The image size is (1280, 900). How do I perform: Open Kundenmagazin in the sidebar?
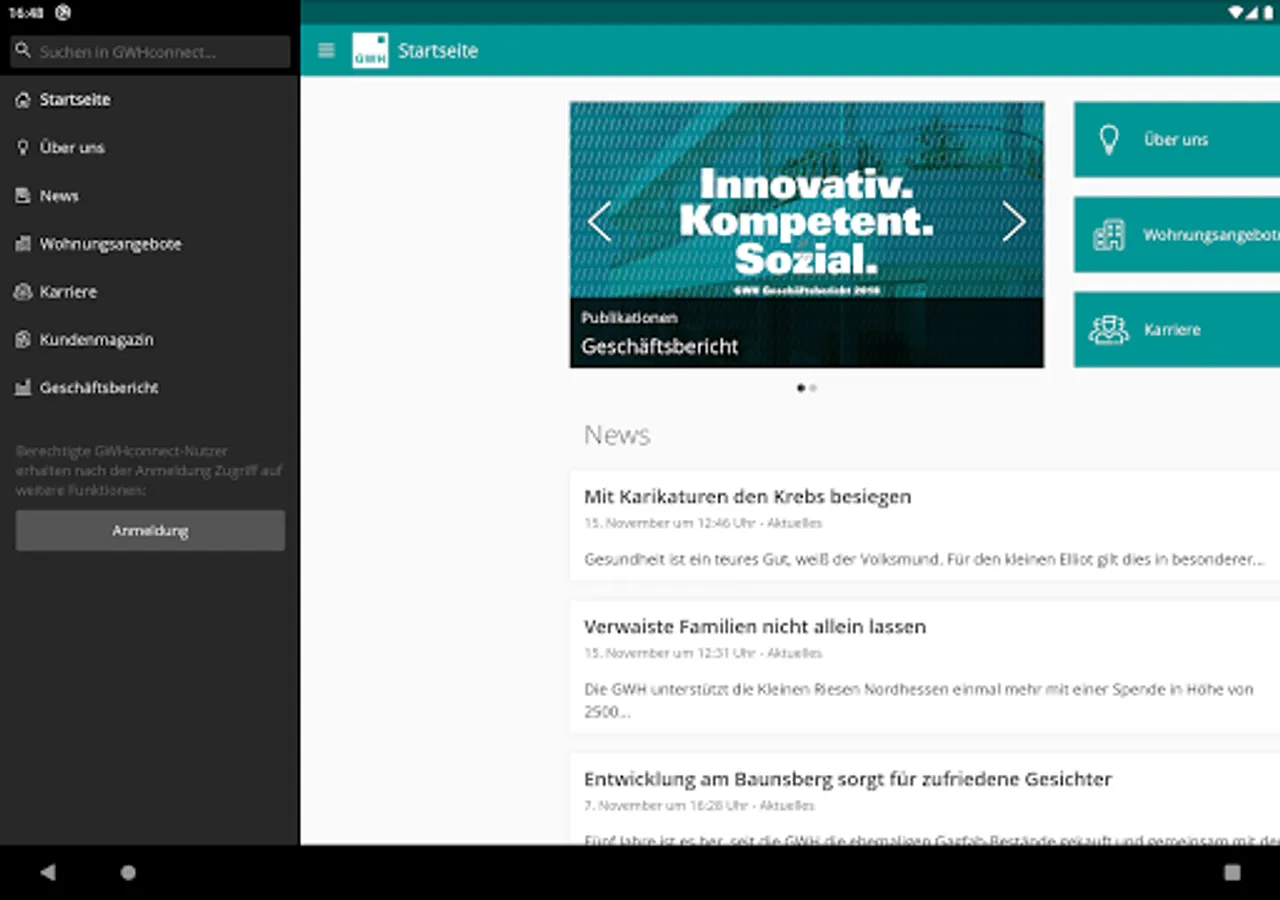coord(150,339)
